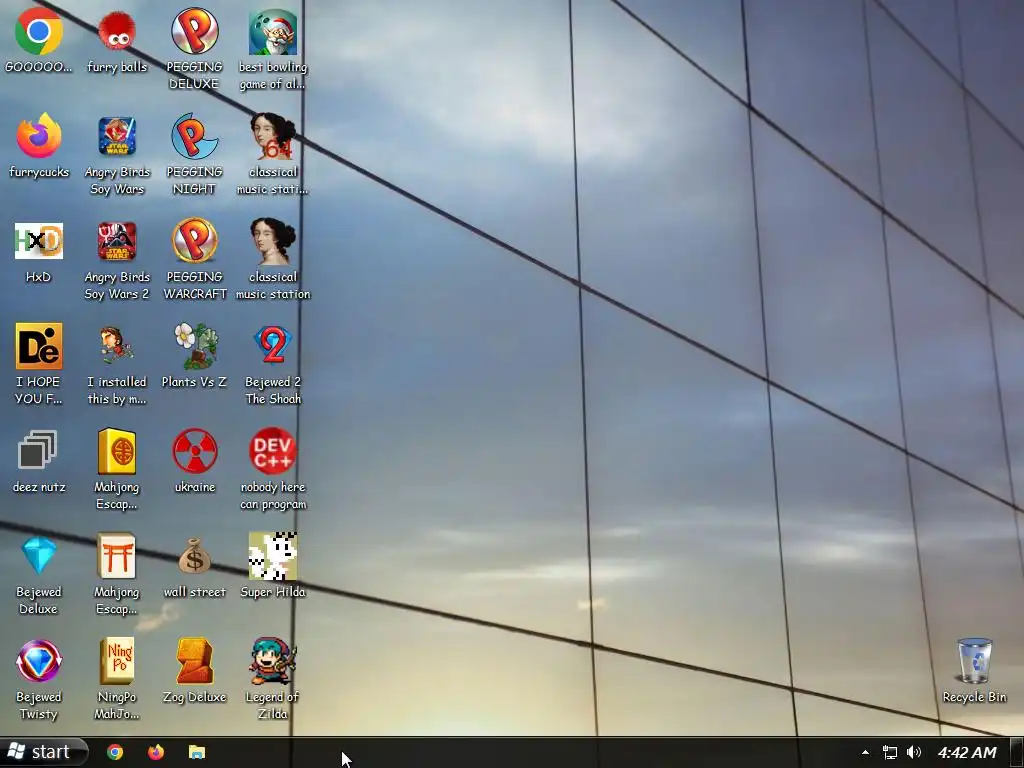1024x768 pixels.
Task: Open the network status tray icon
Action: pyautogui.click(x=889, y=752)
